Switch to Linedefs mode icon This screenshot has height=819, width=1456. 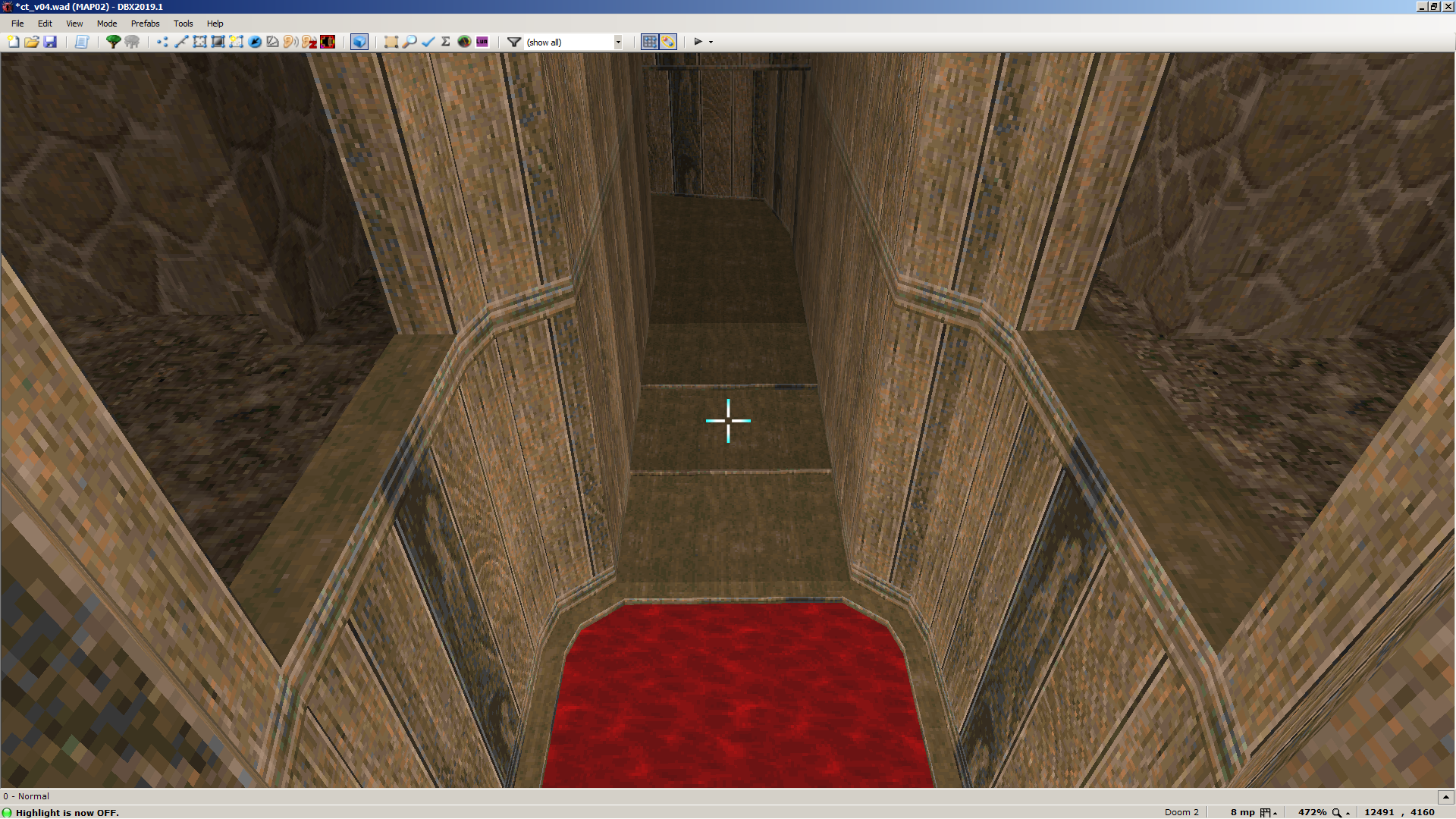pos(181,42)
